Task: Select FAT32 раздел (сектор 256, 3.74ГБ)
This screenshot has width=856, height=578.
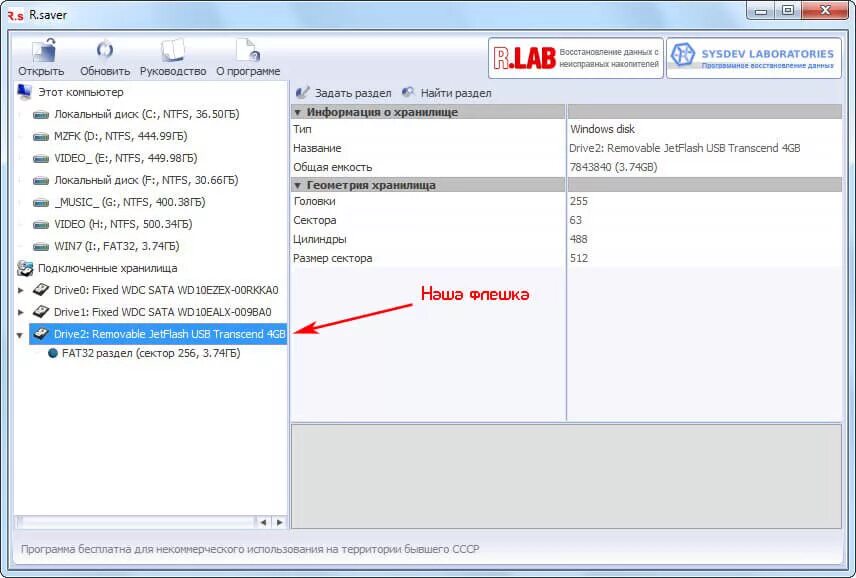Action: tap(151, 353)
